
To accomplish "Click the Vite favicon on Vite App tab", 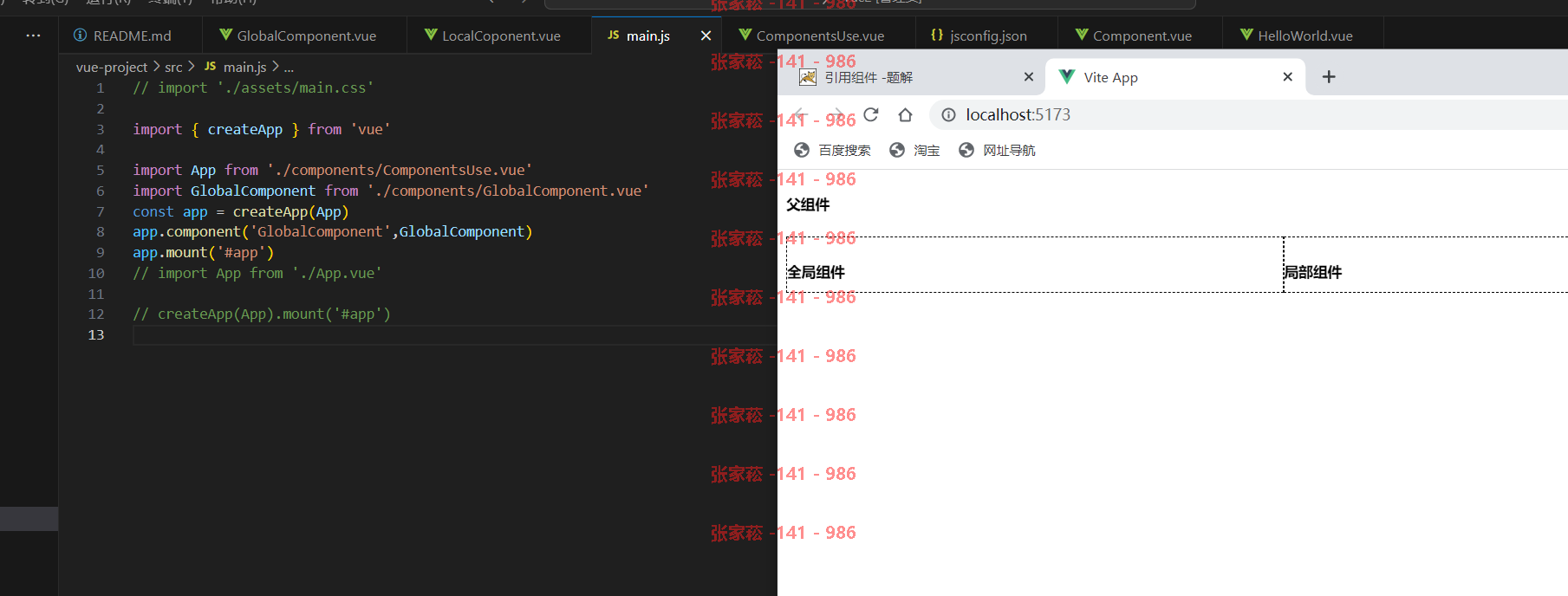I will [1067, 77].
